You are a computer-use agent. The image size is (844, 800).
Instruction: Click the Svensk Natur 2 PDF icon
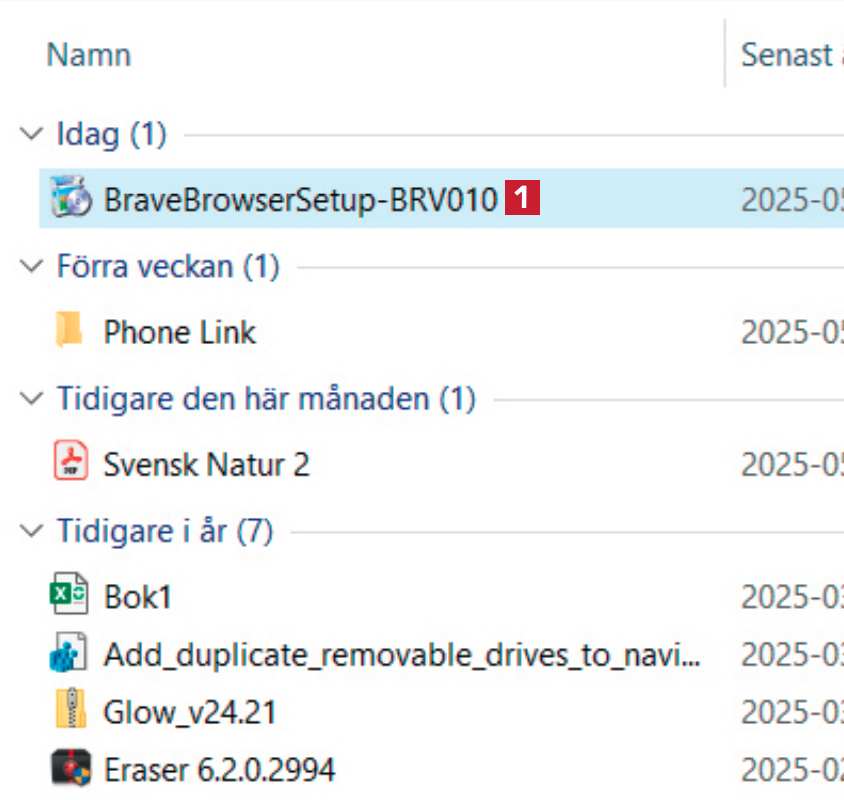(x=70, y=464)
